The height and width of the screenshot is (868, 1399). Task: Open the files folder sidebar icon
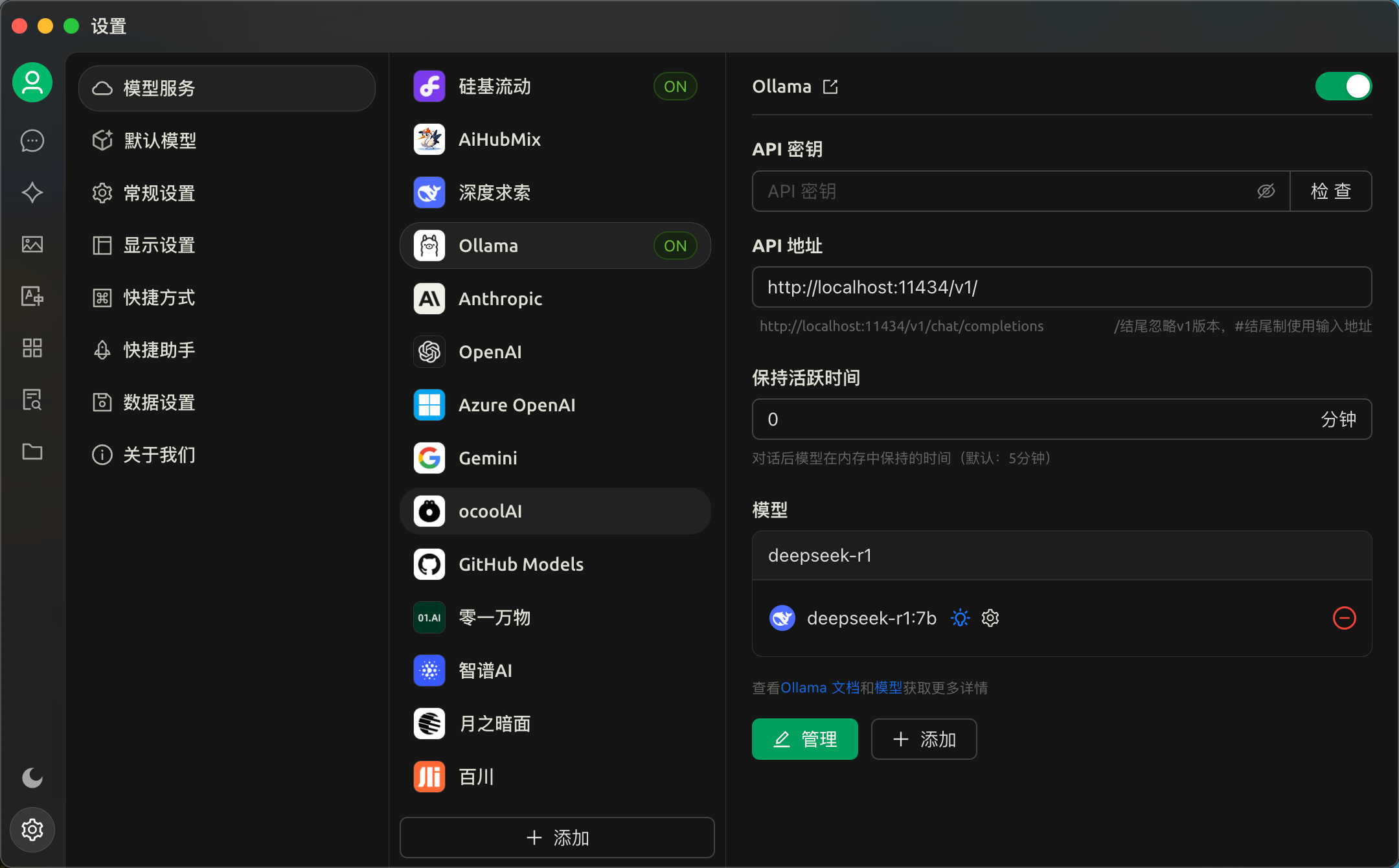coord(32,451)
